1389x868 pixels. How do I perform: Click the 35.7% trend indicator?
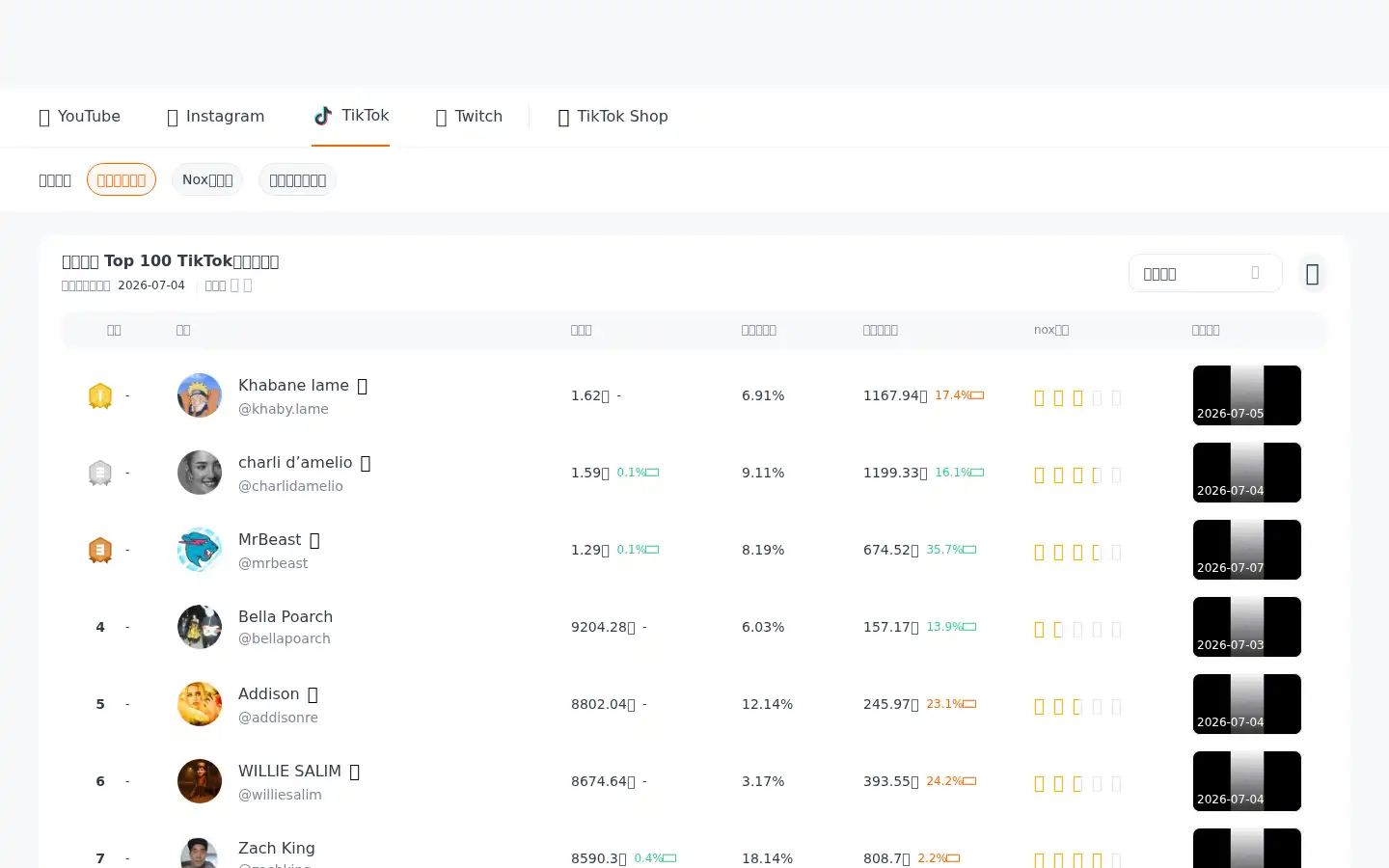click(951, 550)
